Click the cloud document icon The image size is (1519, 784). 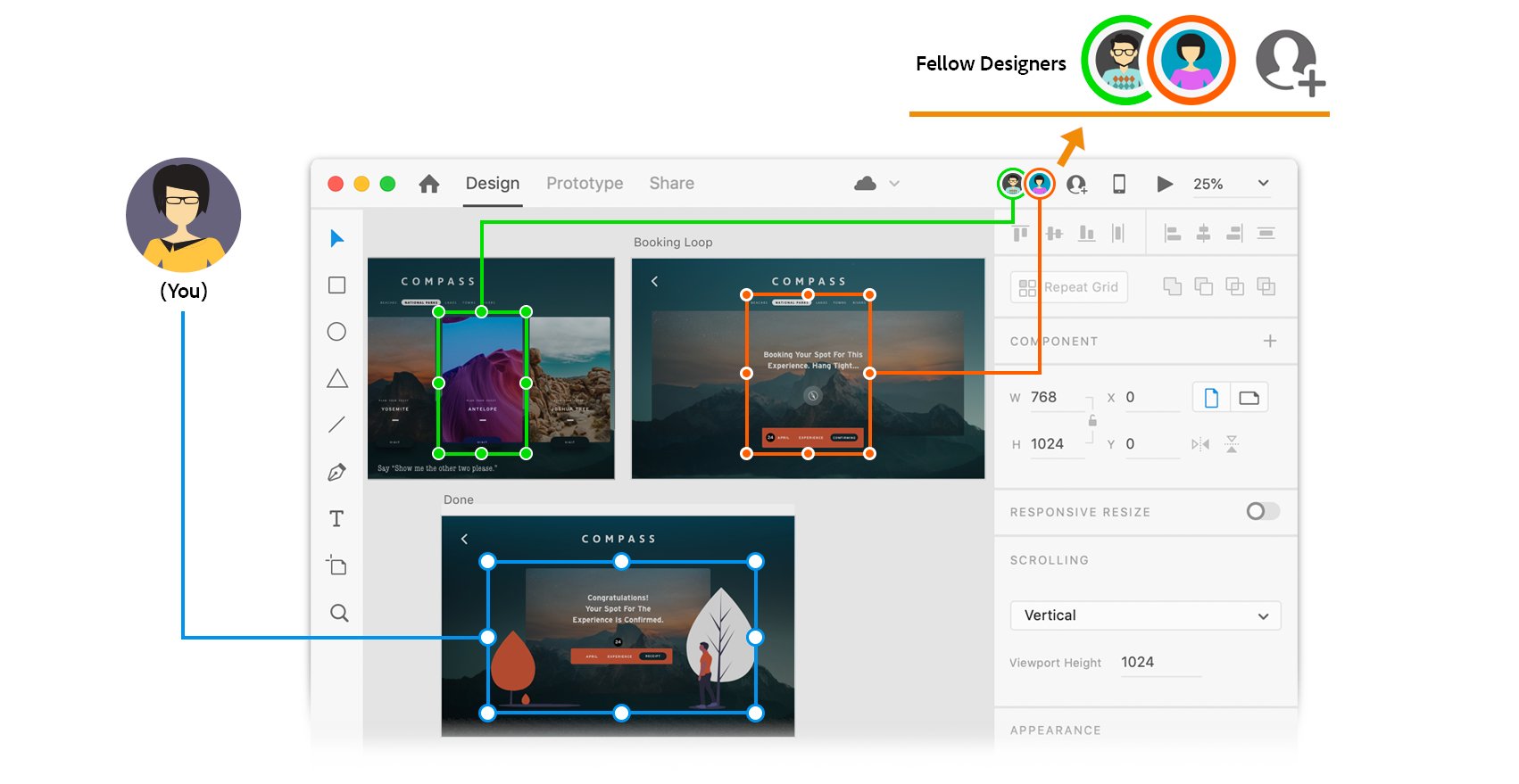(865, 184)
